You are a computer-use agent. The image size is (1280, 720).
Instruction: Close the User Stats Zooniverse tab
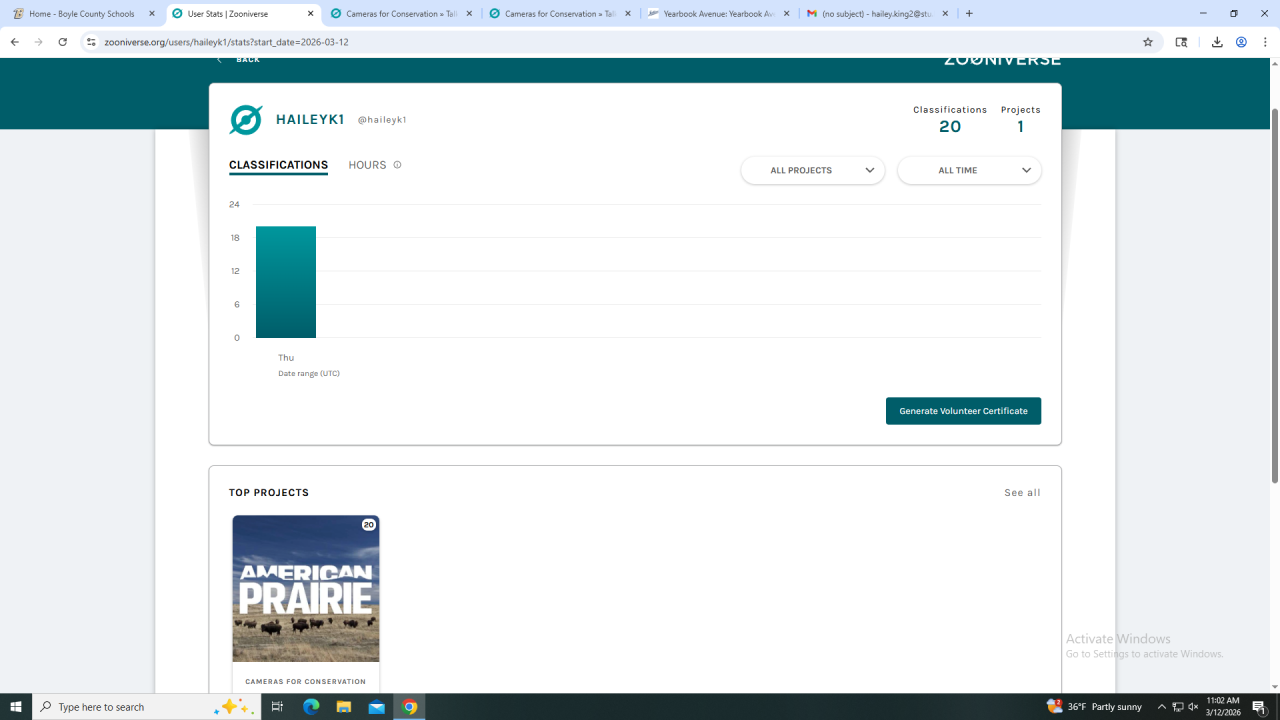(x=311, y=14)
